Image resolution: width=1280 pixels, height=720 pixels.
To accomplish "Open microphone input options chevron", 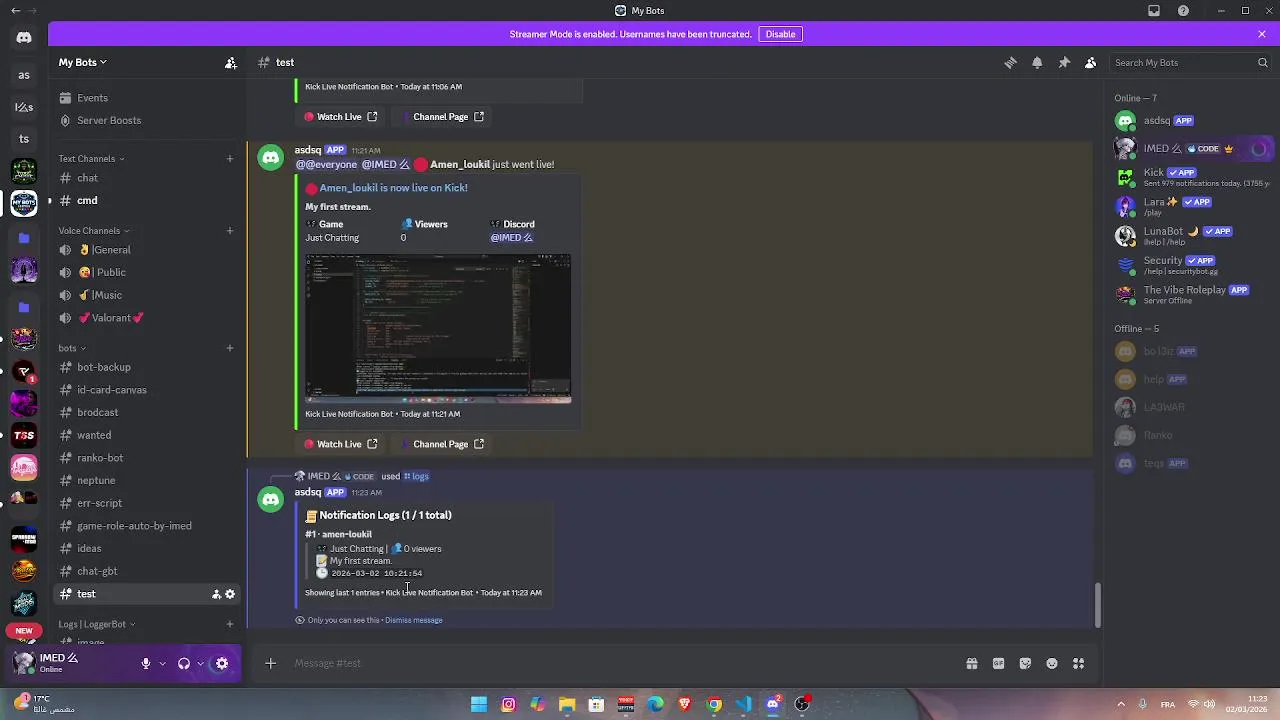I will (162, 663).
